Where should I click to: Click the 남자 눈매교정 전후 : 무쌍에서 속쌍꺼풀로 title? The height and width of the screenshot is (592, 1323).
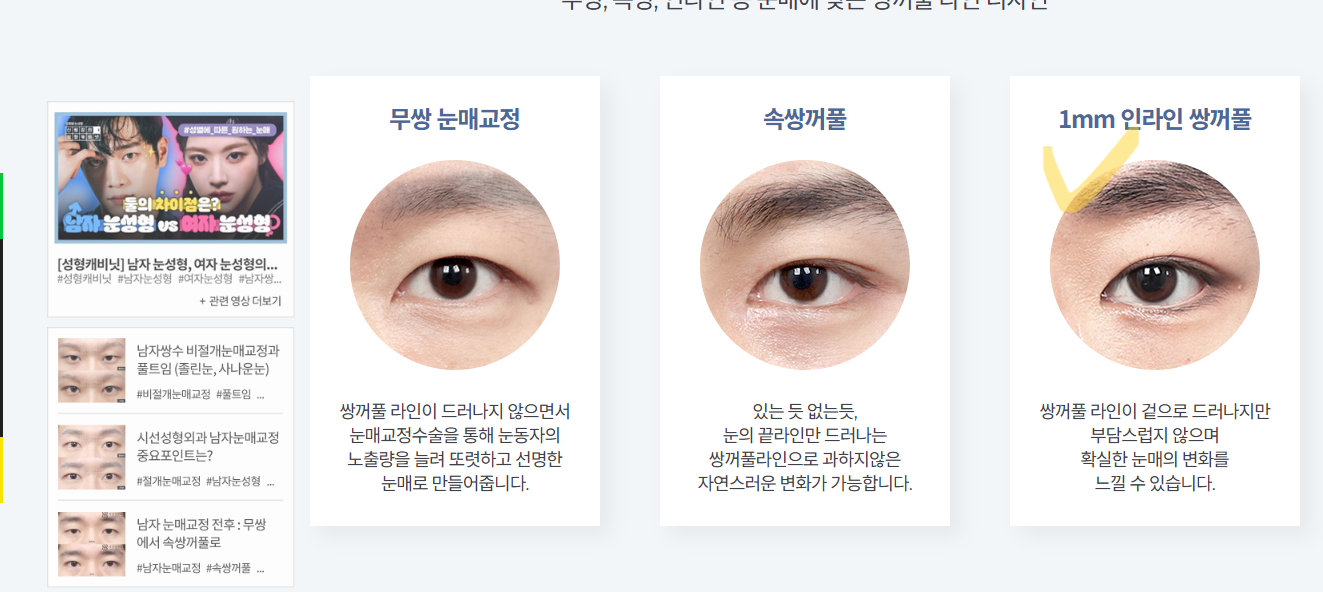(208, 534)
